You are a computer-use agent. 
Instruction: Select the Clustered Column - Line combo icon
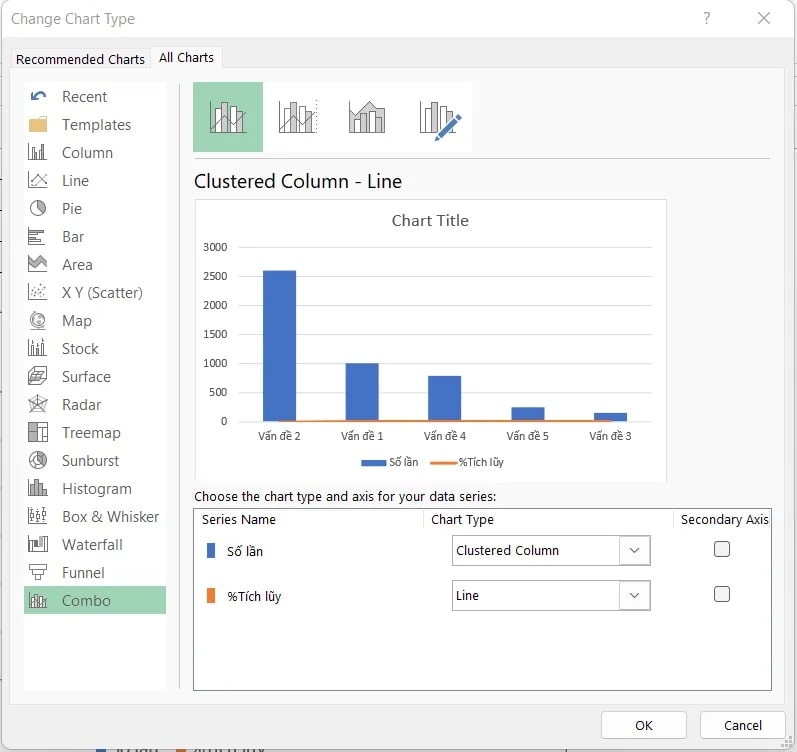tap(228, 117)
